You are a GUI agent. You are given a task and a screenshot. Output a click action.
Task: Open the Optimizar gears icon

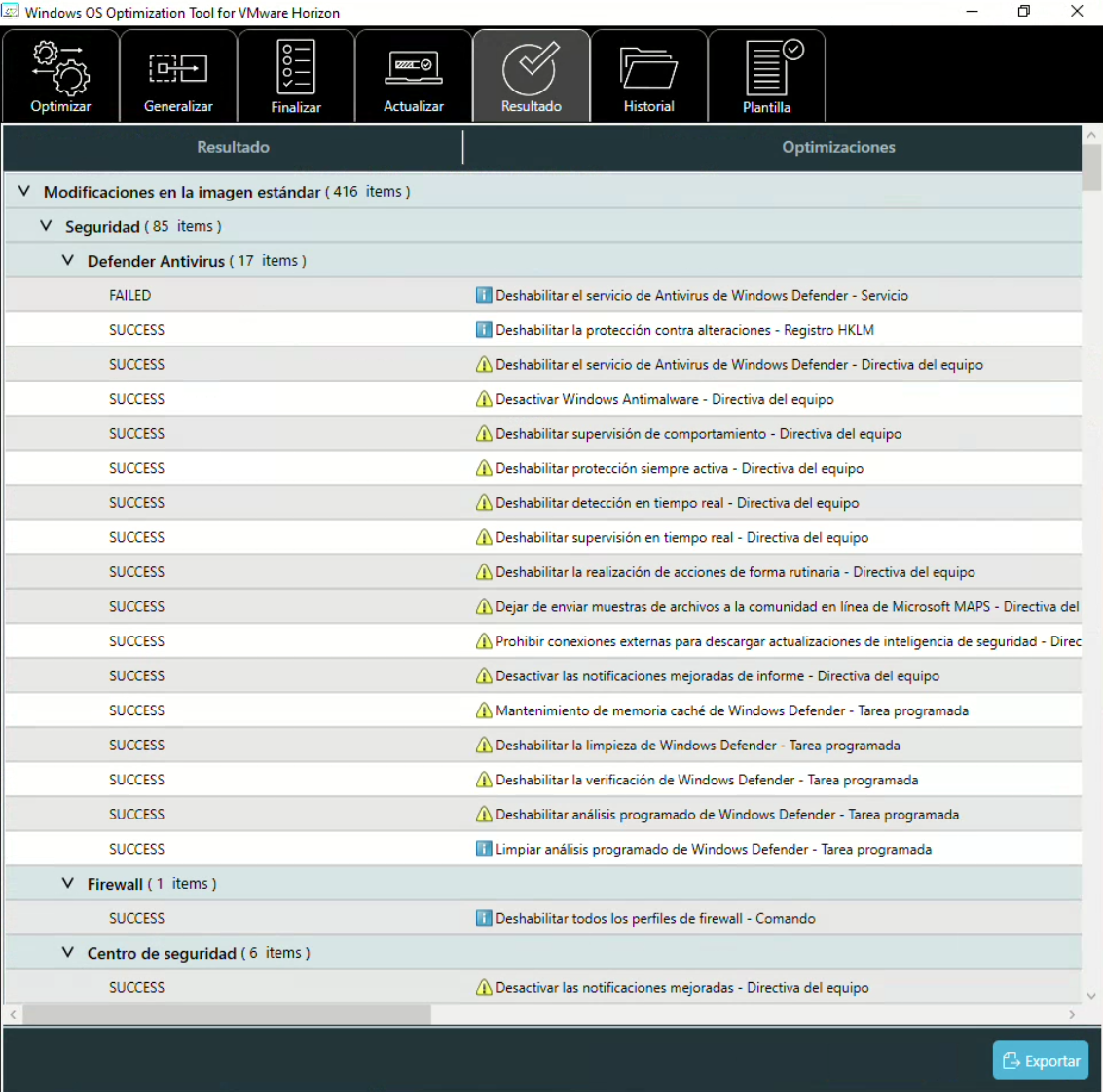click(60, 67)
